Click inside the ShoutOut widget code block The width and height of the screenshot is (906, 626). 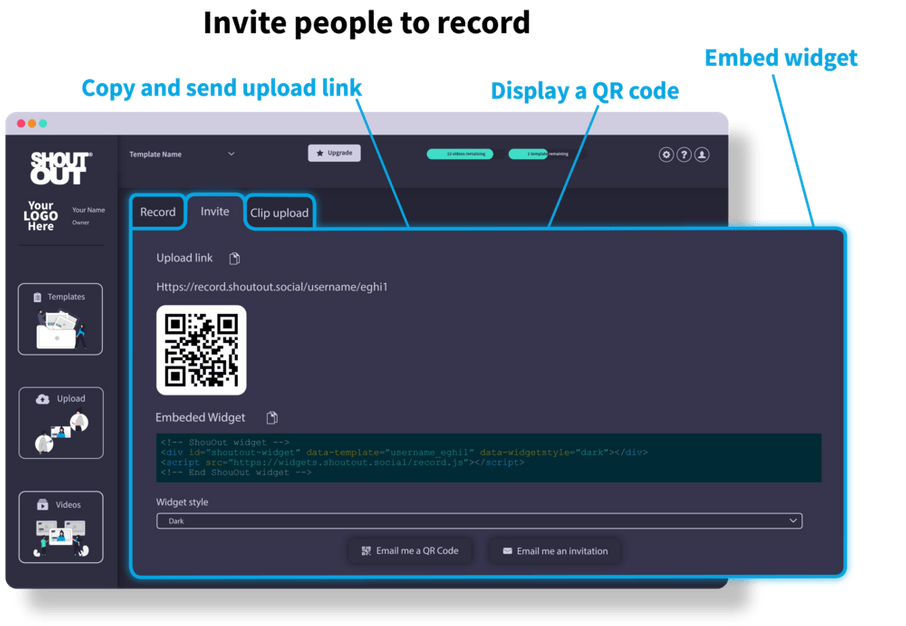pyautogui.click(x=488, y=457)
